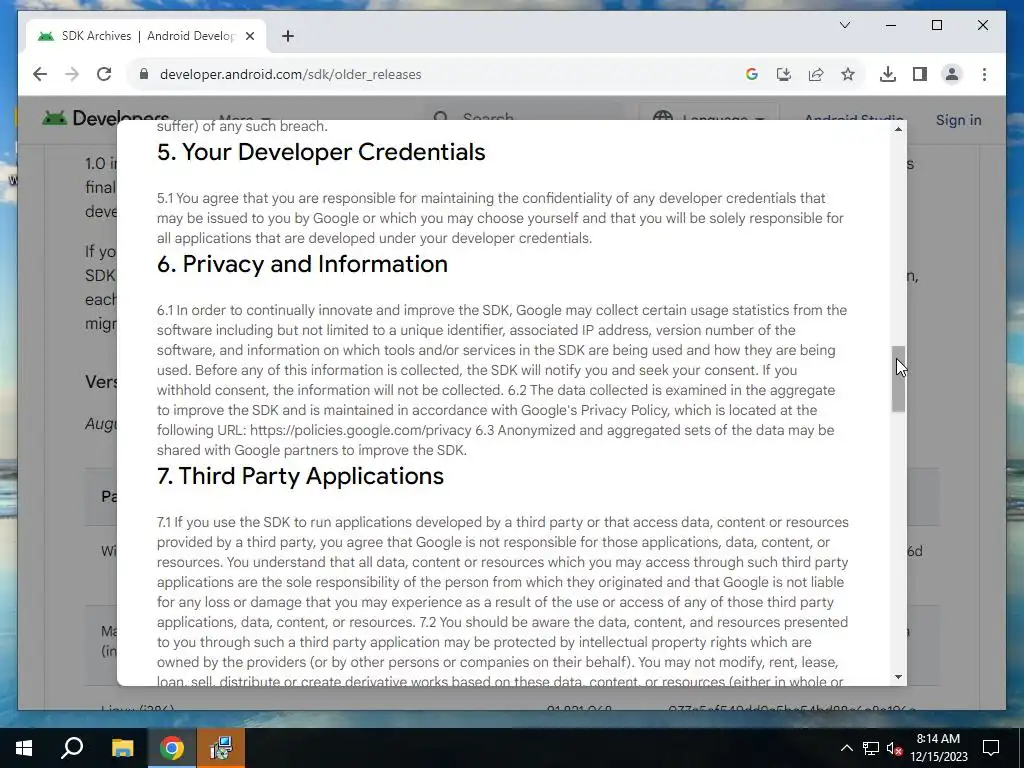
Task: Close the SDK Archives tab
Action: [x=249, y=36]
